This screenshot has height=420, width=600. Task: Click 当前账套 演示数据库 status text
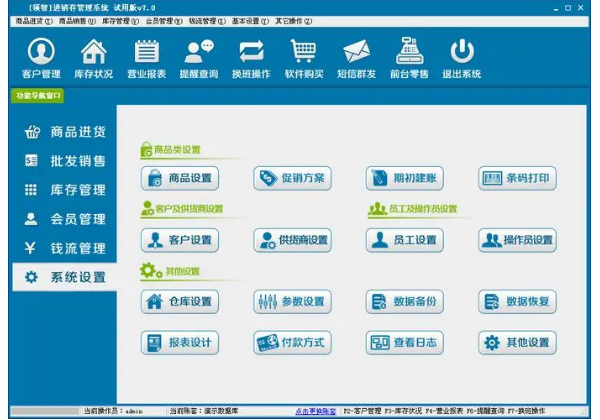coord(204,412)
